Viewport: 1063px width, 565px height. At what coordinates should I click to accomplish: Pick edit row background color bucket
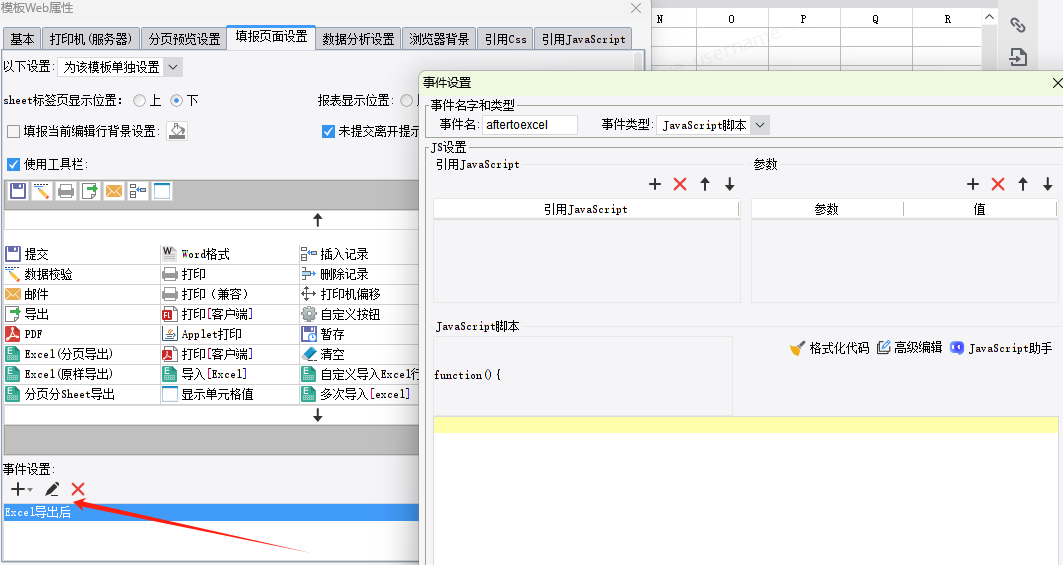pos(177,131)
